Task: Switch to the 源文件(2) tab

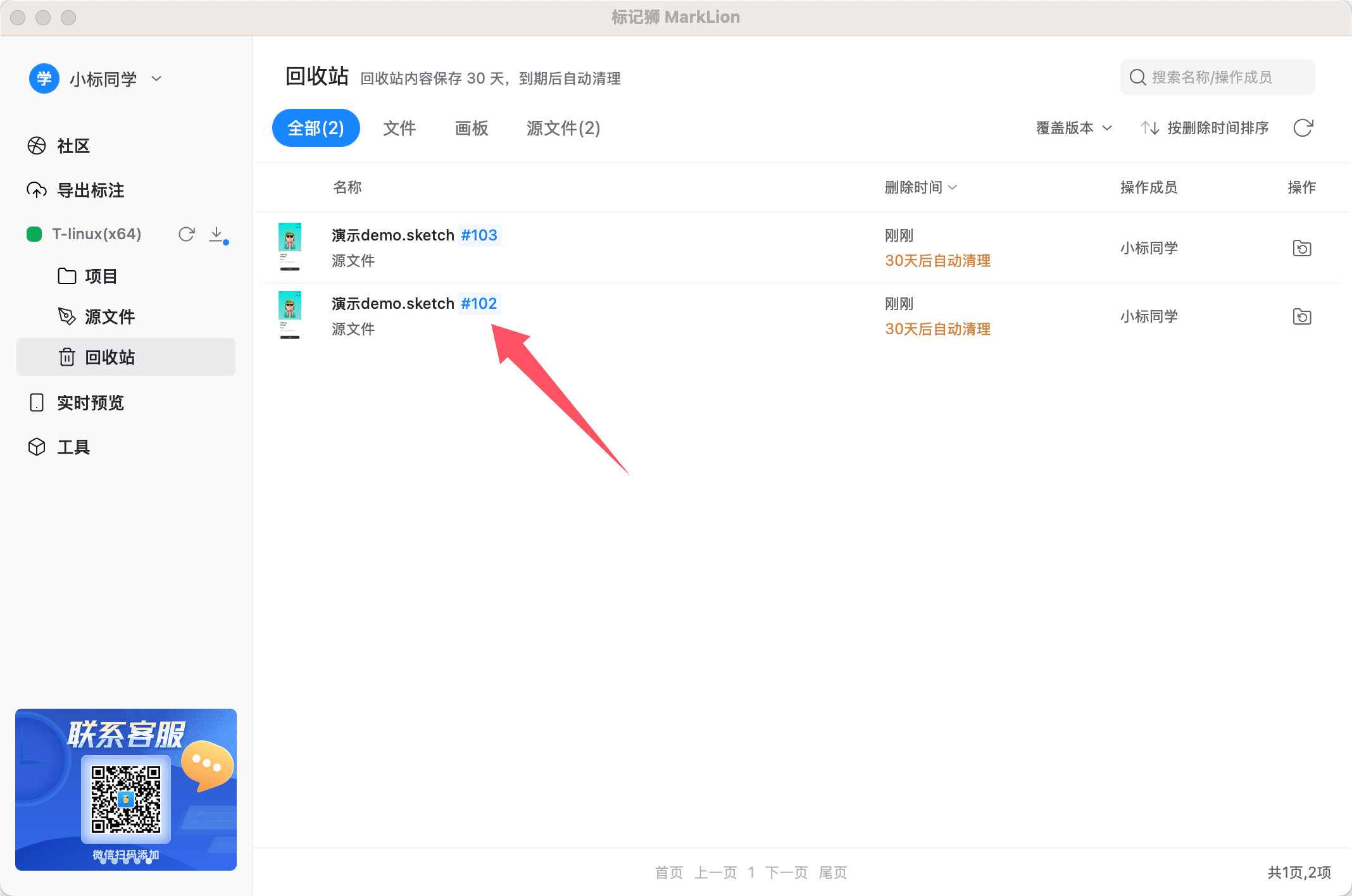Action: [562, 128]
